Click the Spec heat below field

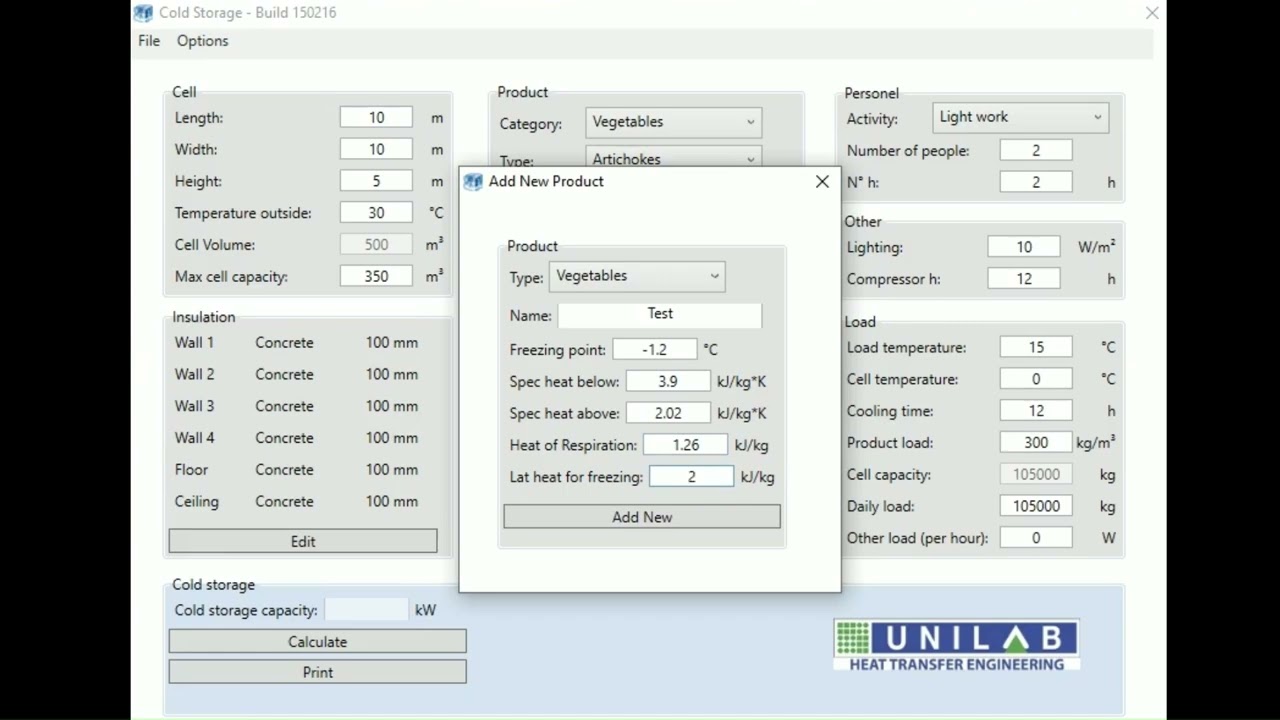coord(668,381)
